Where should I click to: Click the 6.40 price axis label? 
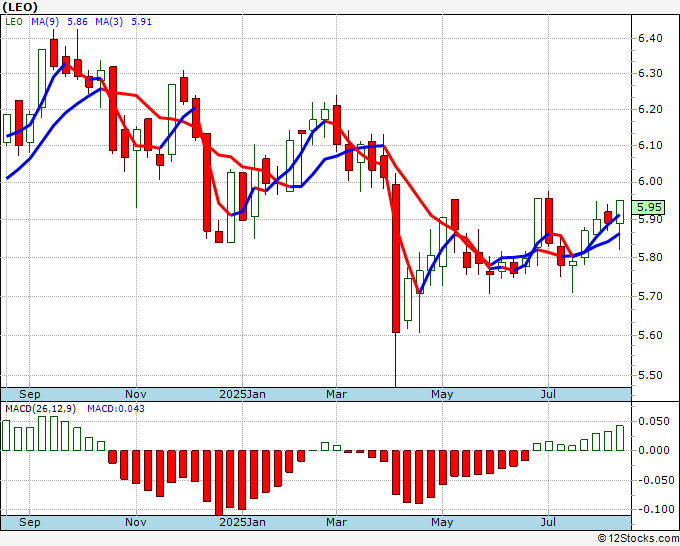coord(650,38)
